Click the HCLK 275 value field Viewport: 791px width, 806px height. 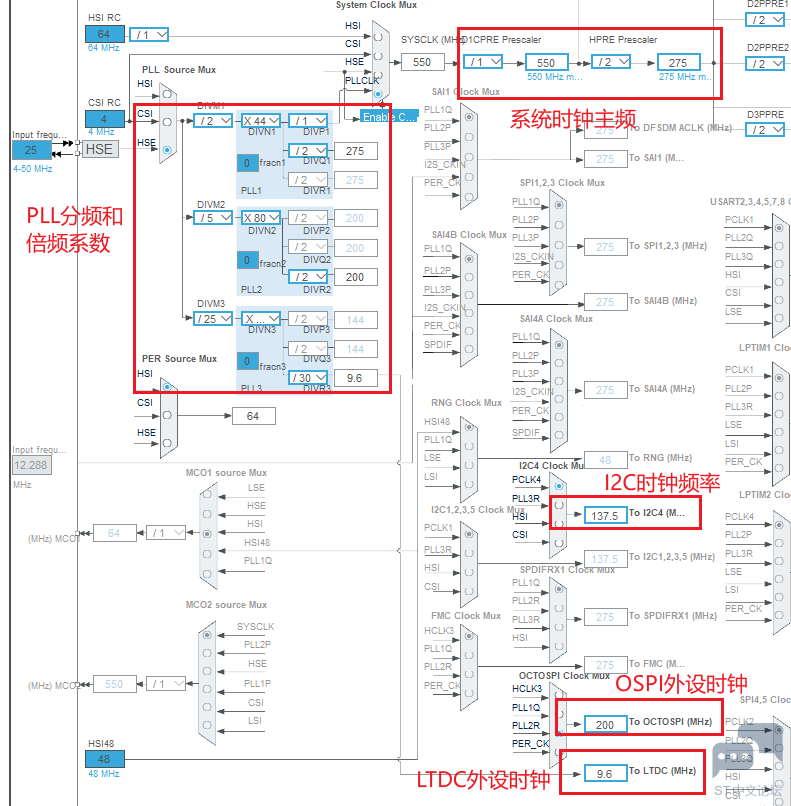(678, 62)
